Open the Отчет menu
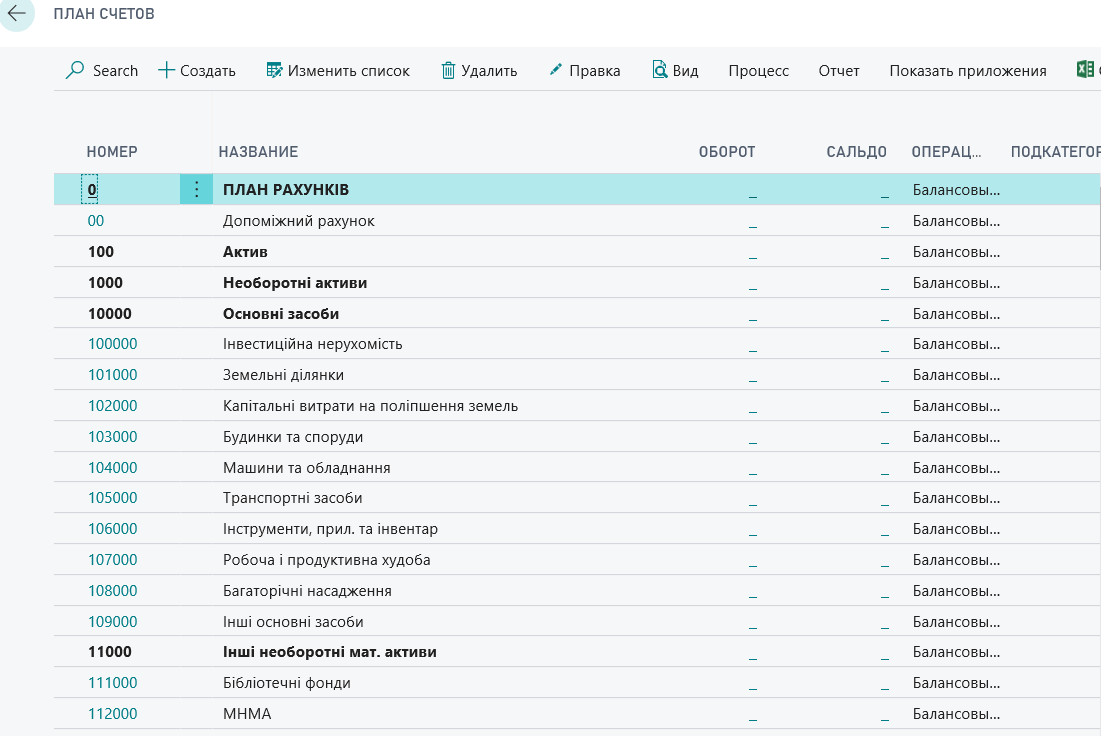1101x736 pixels. coord(838,71)
